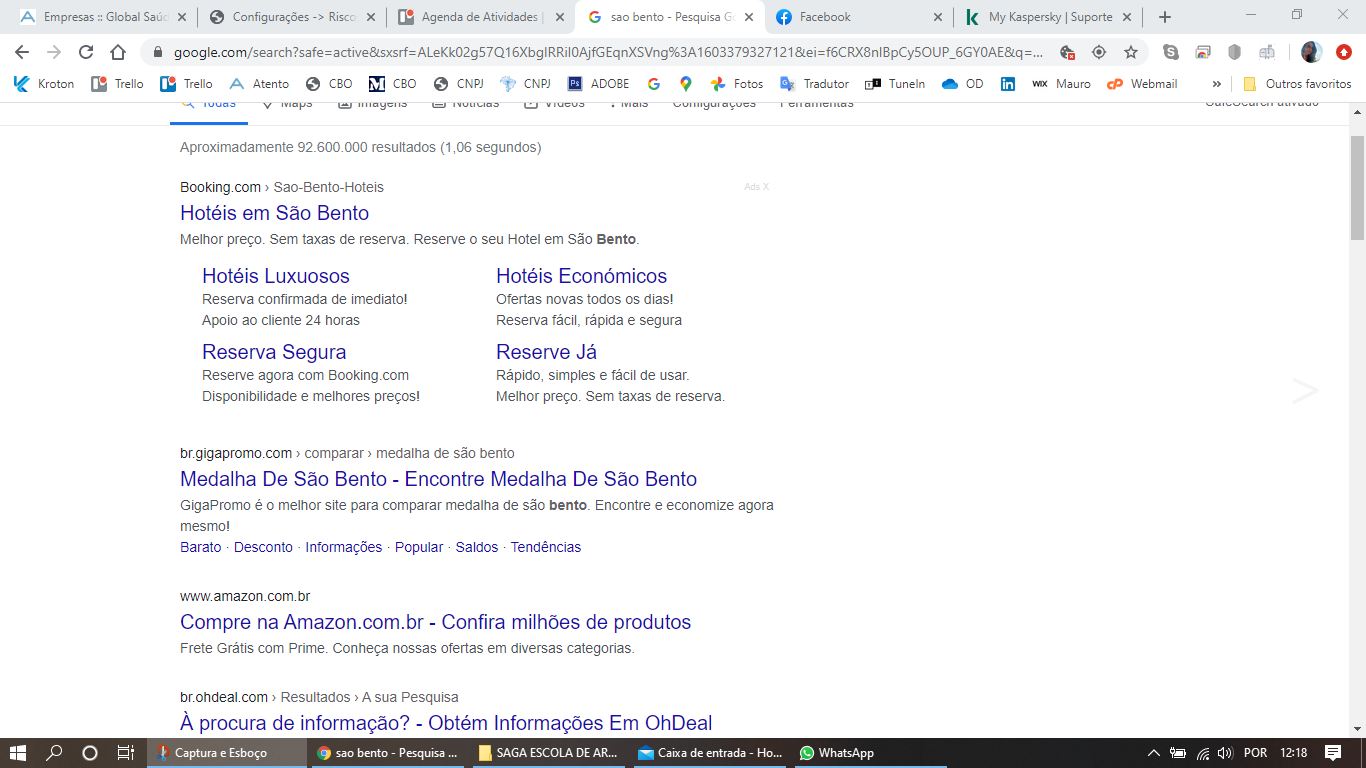
Task: Open the Compre na Amazon.com.br result
Action: (x=435, y=622)
